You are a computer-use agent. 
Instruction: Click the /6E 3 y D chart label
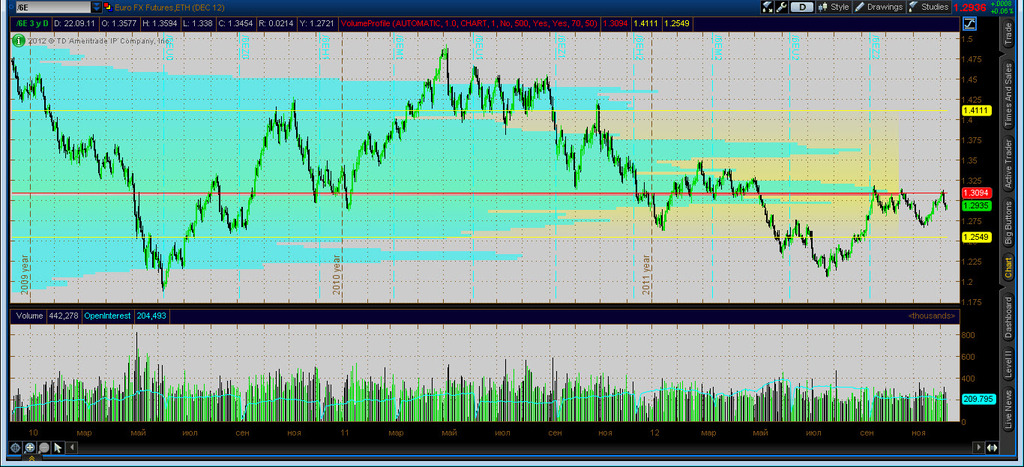tap(31, 24)
